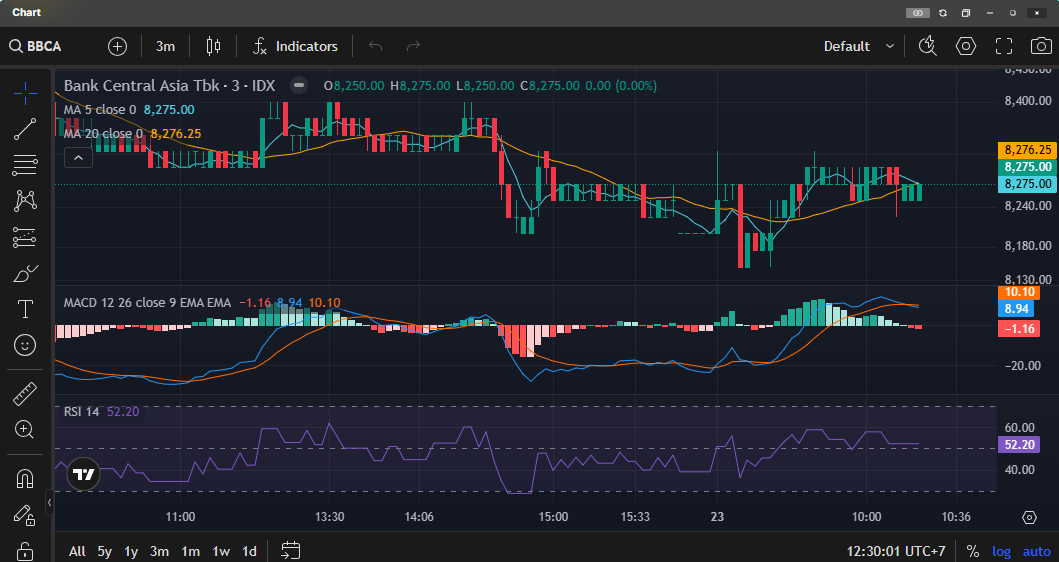Click the pop-out window icon in title bar
Viewport: 1059px width, 562px height.
(966, 13)
